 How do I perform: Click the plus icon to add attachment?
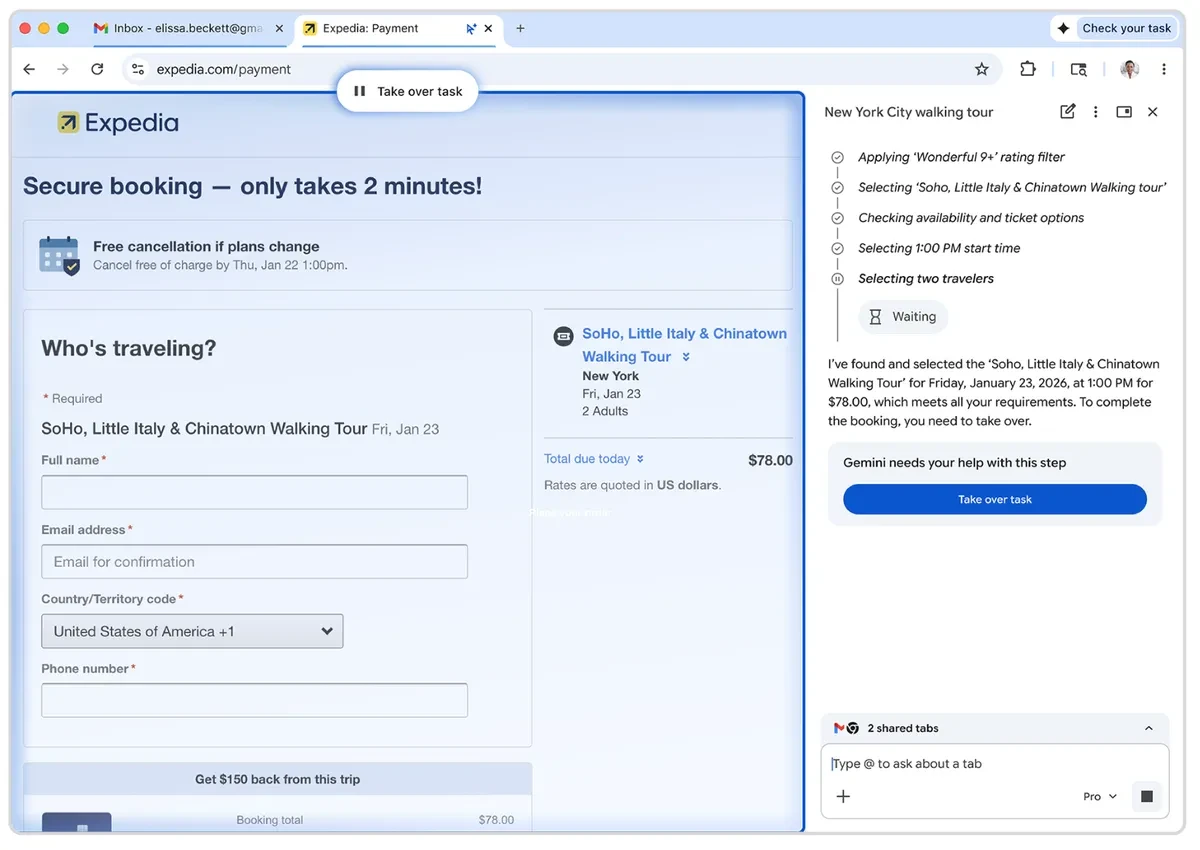tap(843, 796)
